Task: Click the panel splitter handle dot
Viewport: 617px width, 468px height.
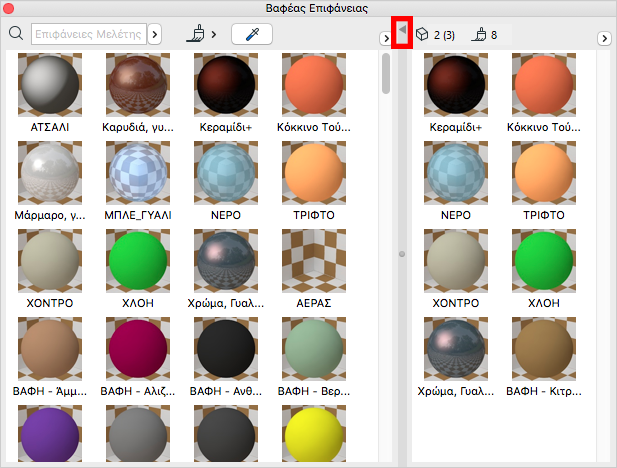Action: click(402, 254)
